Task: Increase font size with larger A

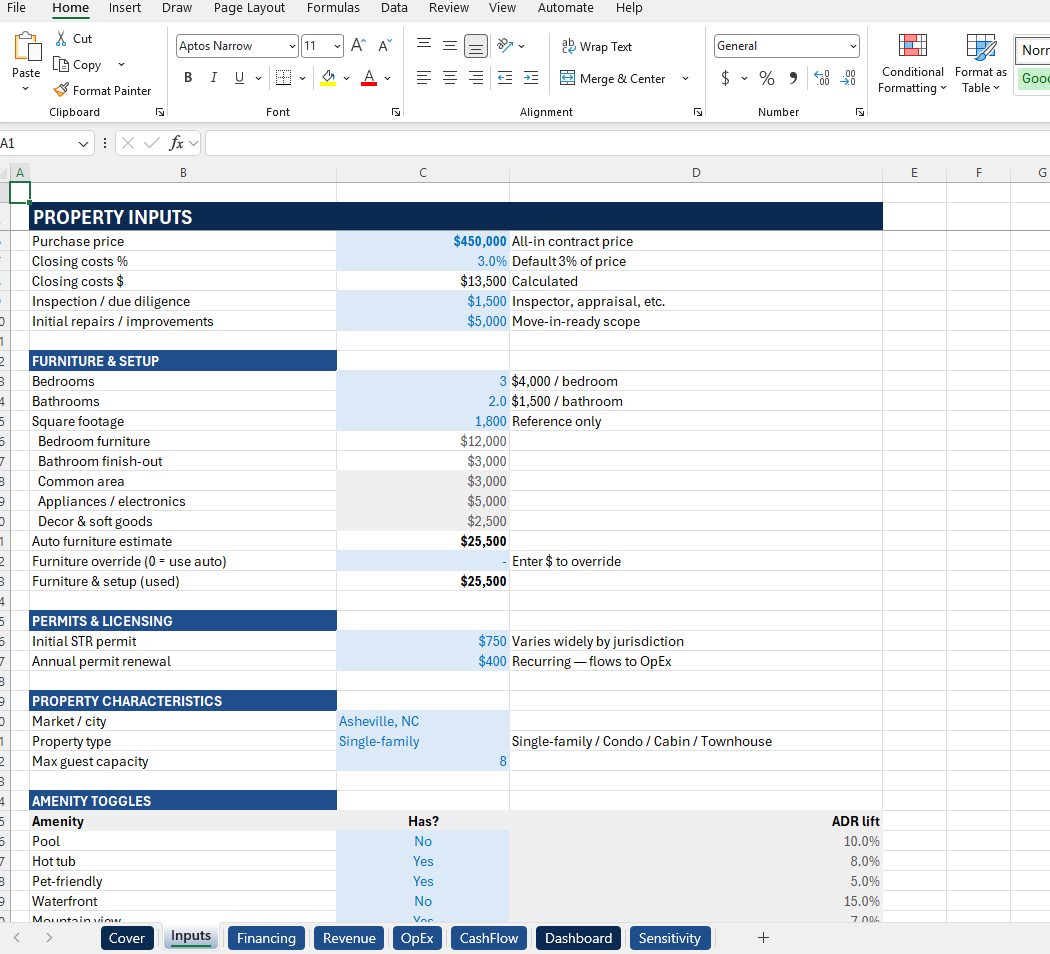Action: pos(358,46)
